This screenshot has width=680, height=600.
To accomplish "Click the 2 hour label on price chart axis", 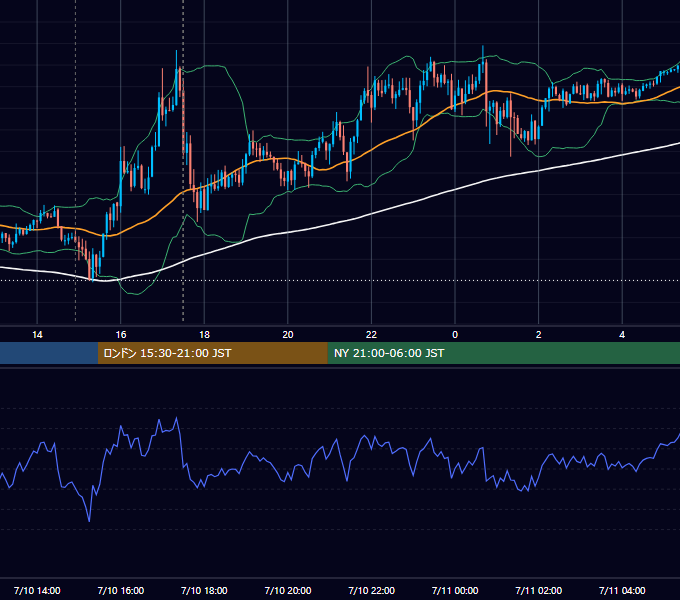I will [x=539, y=335].
